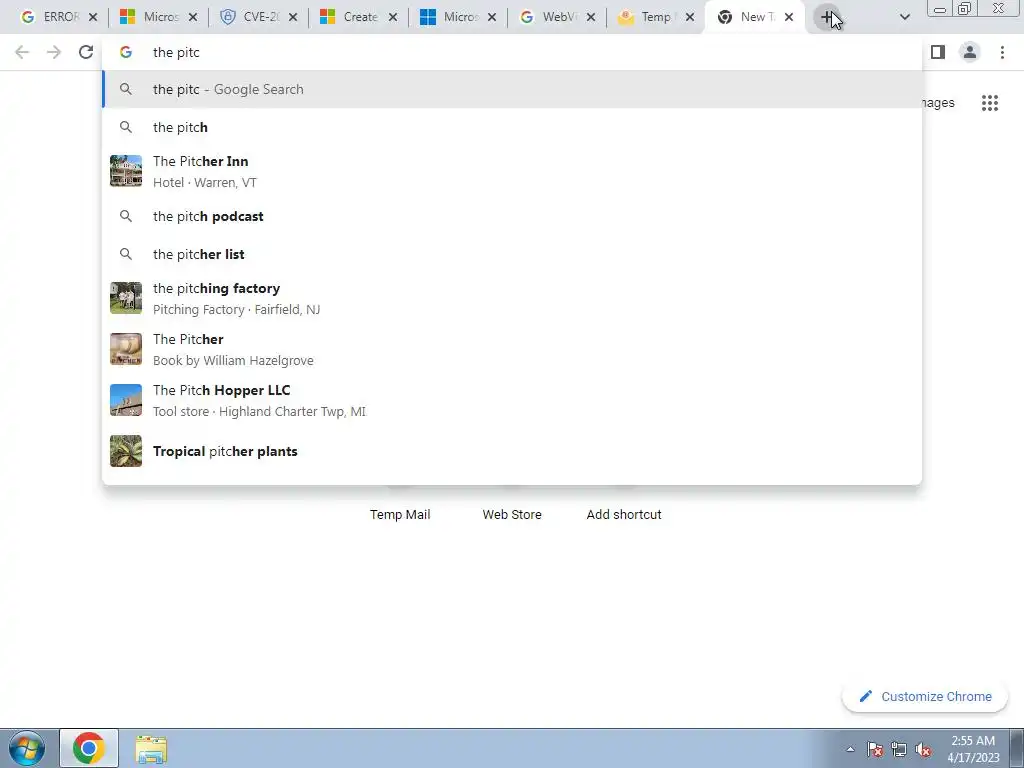
Task: Close the Create tab
Action: click(x=392, y=18)
